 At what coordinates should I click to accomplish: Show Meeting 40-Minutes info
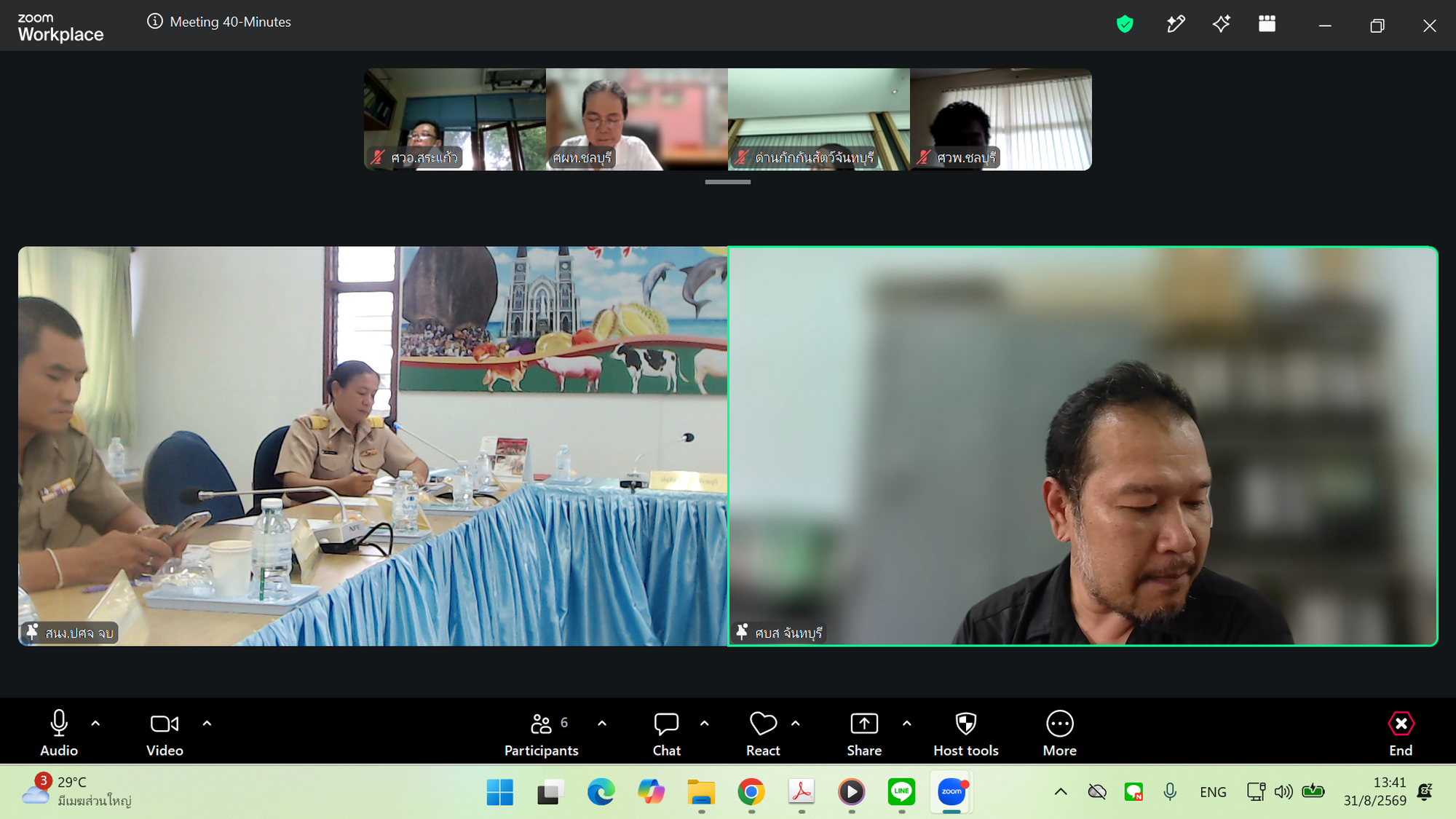tap(219, 22)
